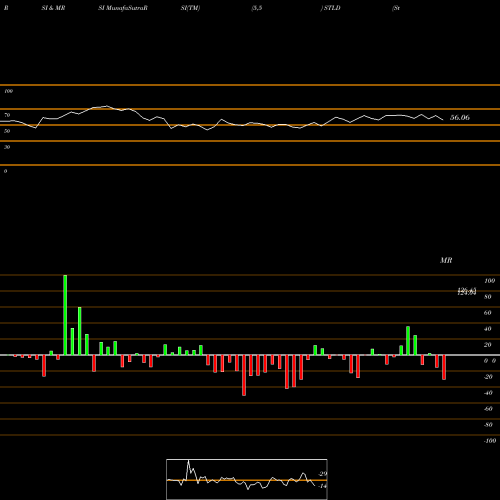Click the MR axis label -20
The image size is (500, 500).
(488, 377)
